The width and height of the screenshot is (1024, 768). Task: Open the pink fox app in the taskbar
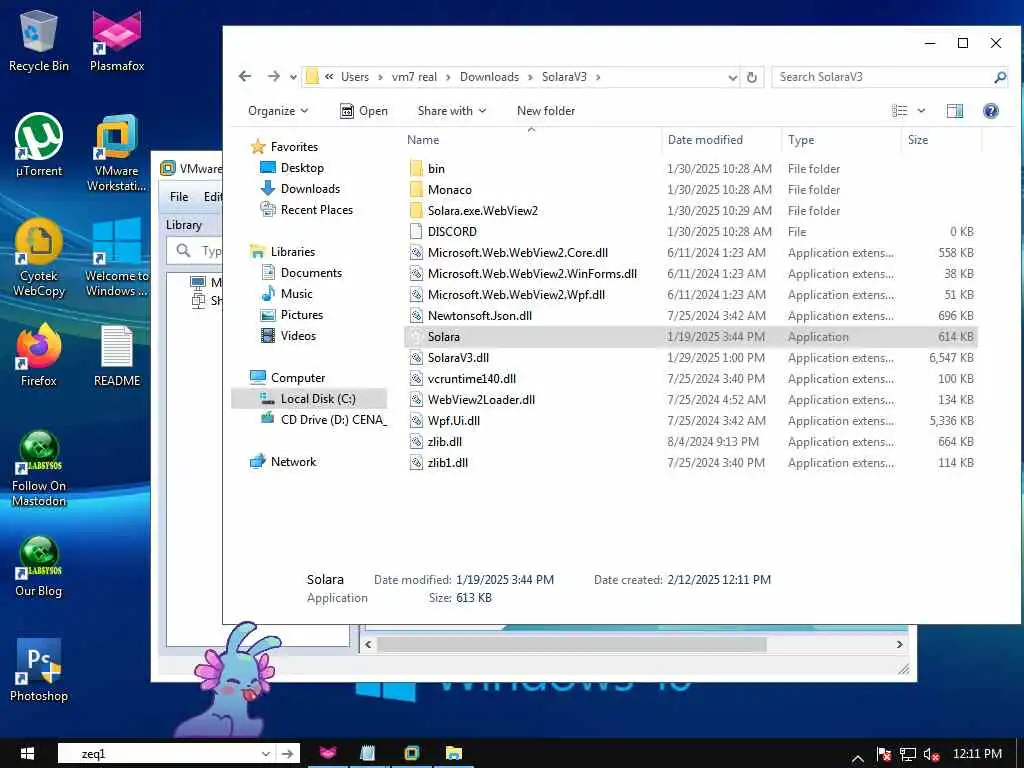pos(328,754)
